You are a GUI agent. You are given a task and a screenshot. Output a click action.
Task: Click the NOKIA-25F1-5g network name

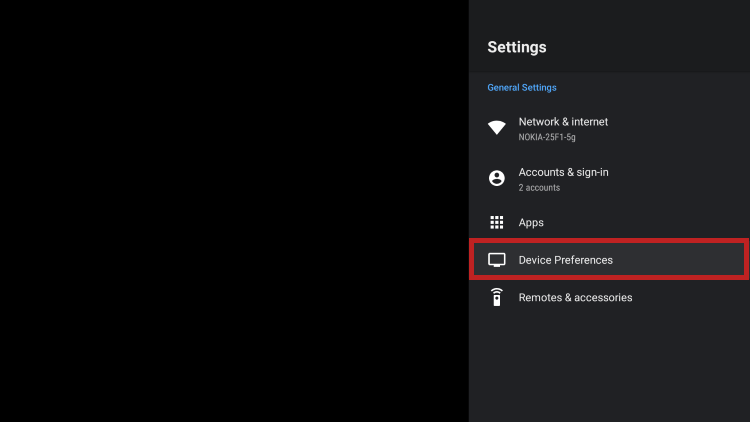(547, 137)
